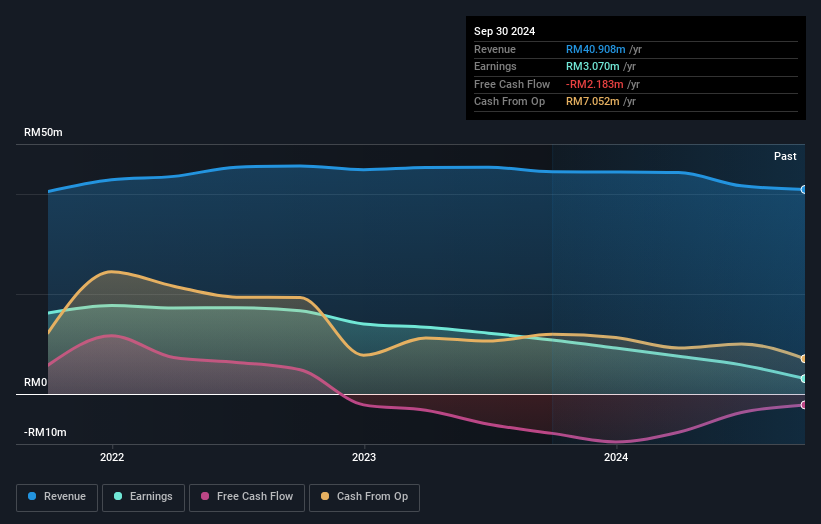This screenshot has width=821, height=524.
Task: Click the RM40.908m revenue value
Action: [x=595, y=49]
